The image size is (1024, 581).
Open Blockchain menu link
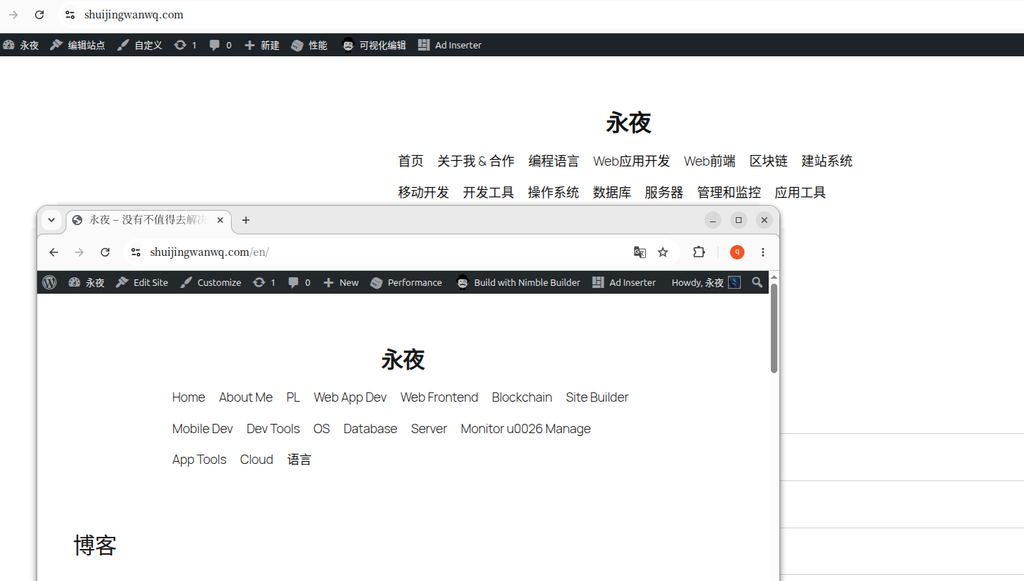point(522,398)
